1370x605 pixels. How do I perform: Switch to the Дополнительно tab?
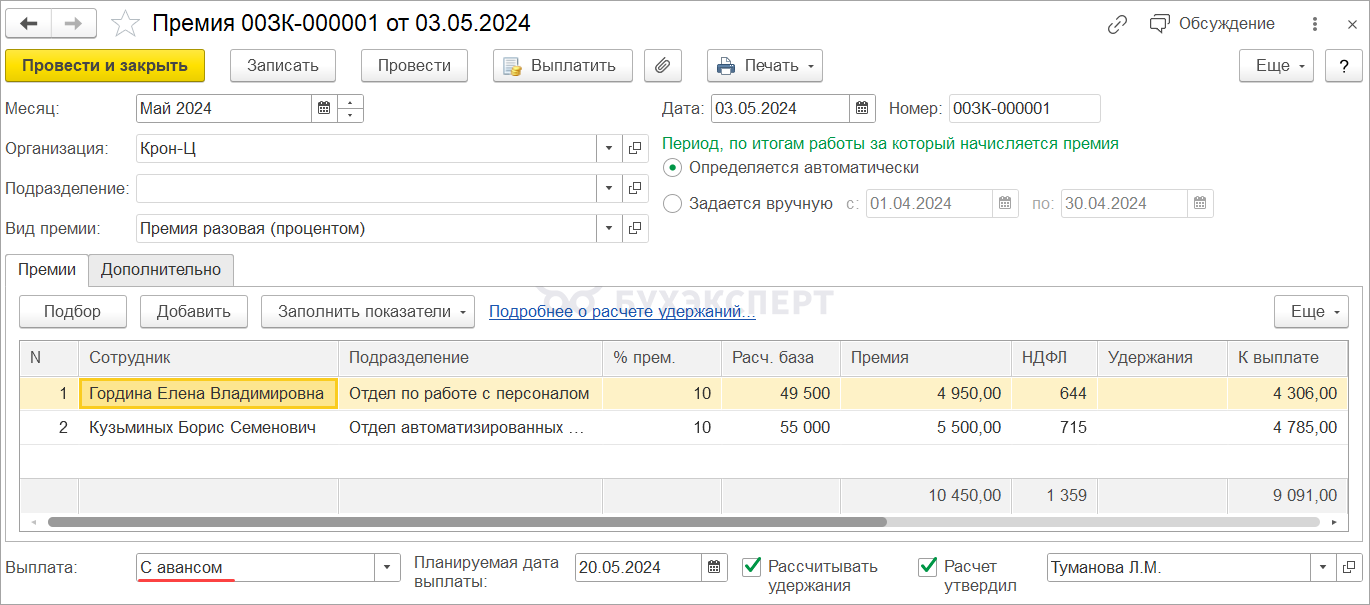(x=161, y=270)
